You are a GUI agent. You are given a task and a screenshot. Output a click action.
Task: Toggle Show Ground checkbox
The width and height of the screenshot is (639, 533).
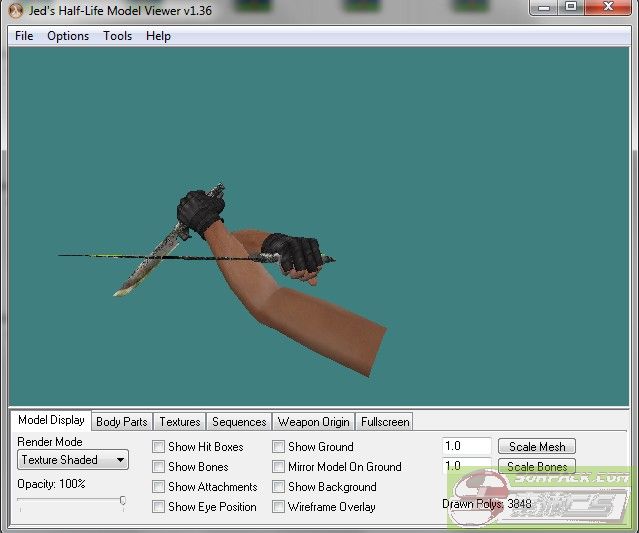(279, 447)
